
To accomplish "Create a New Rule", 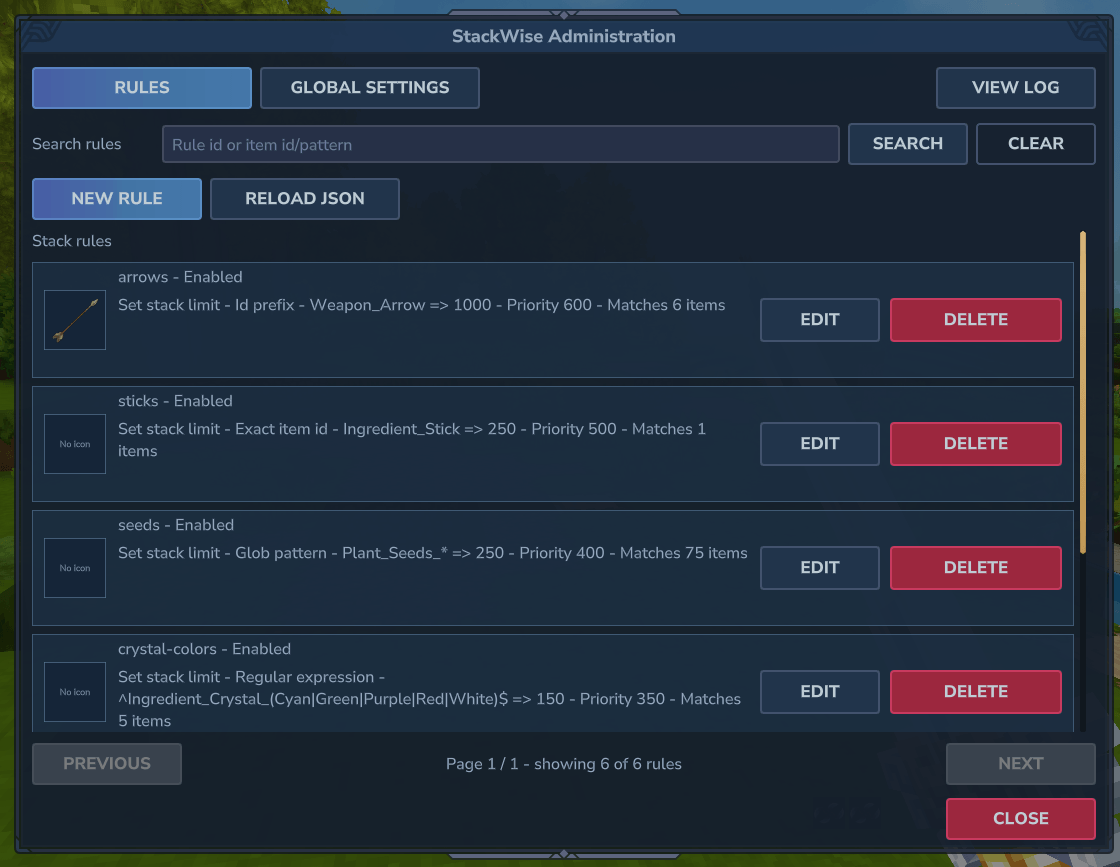I will 116,199.
